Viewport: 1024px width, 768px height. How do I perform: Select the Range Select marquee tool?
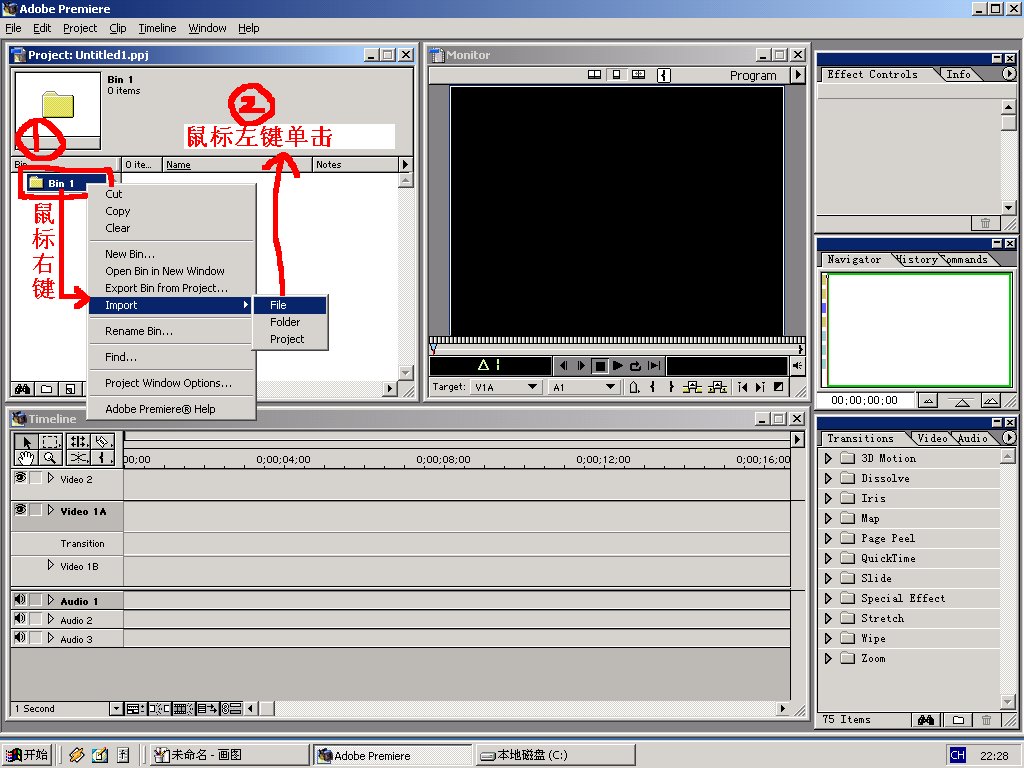(x=50, y=441)
